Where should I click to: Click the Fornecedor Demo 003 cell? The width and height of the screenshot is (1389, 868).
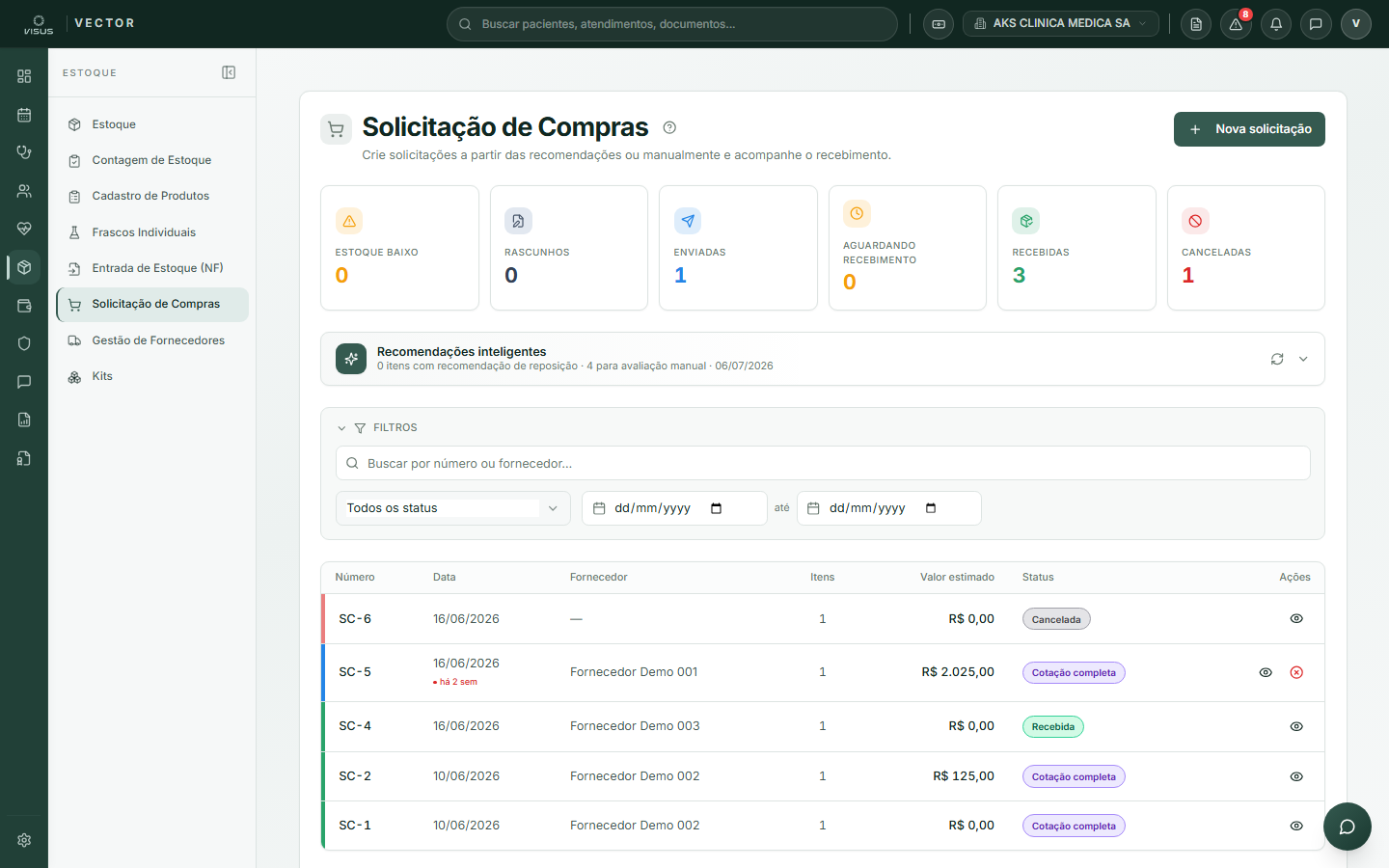tap(635, 726)
